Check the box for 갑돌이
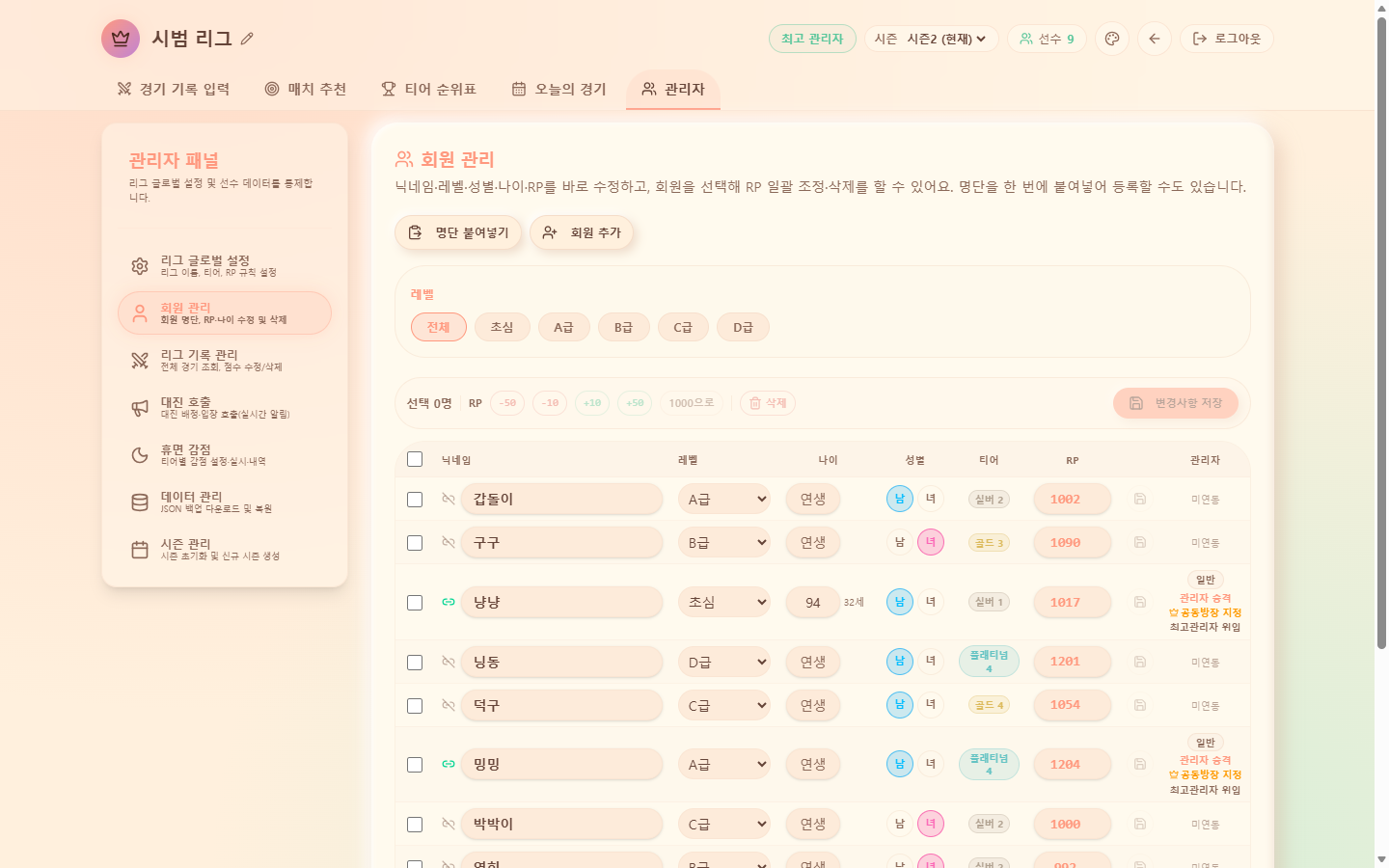This screenshot has height=868, width=1389. pos(415,500)
